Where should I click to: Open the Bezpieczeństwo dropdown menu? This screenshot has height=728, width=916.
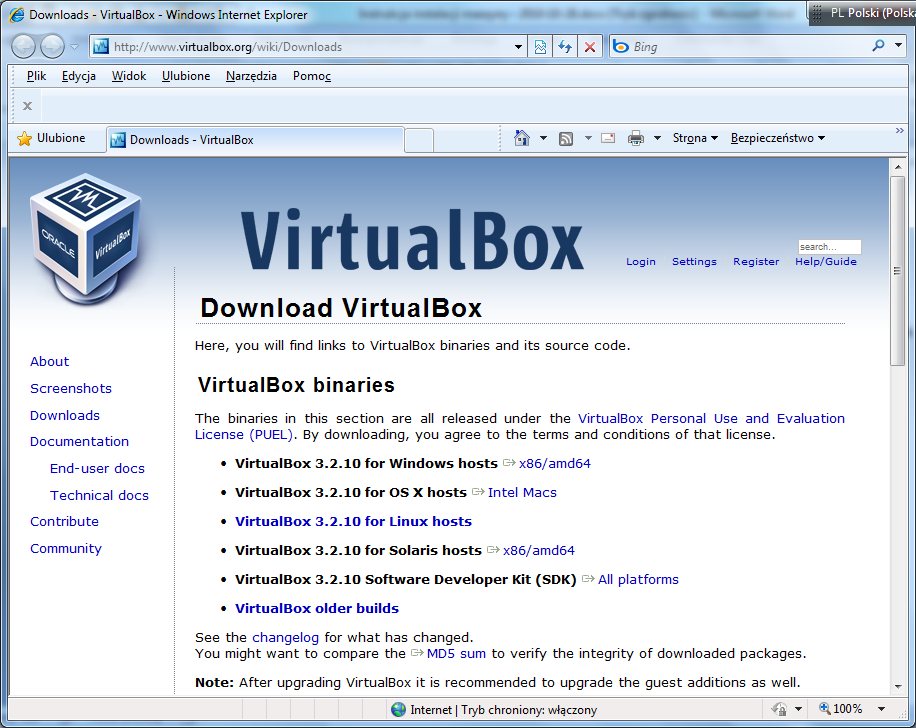[x=778, y=138]
